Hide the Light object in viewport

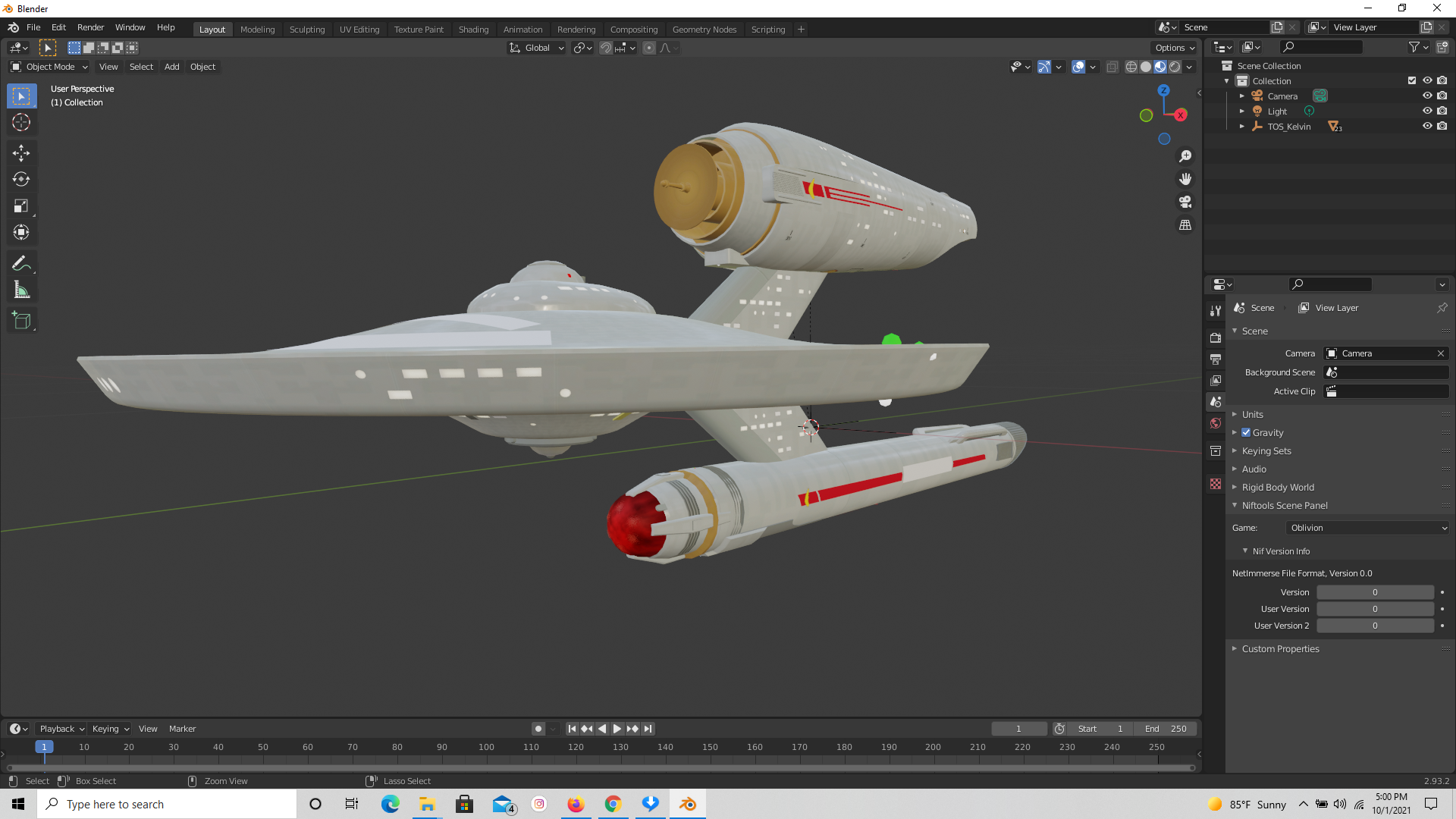point(1427,111)
